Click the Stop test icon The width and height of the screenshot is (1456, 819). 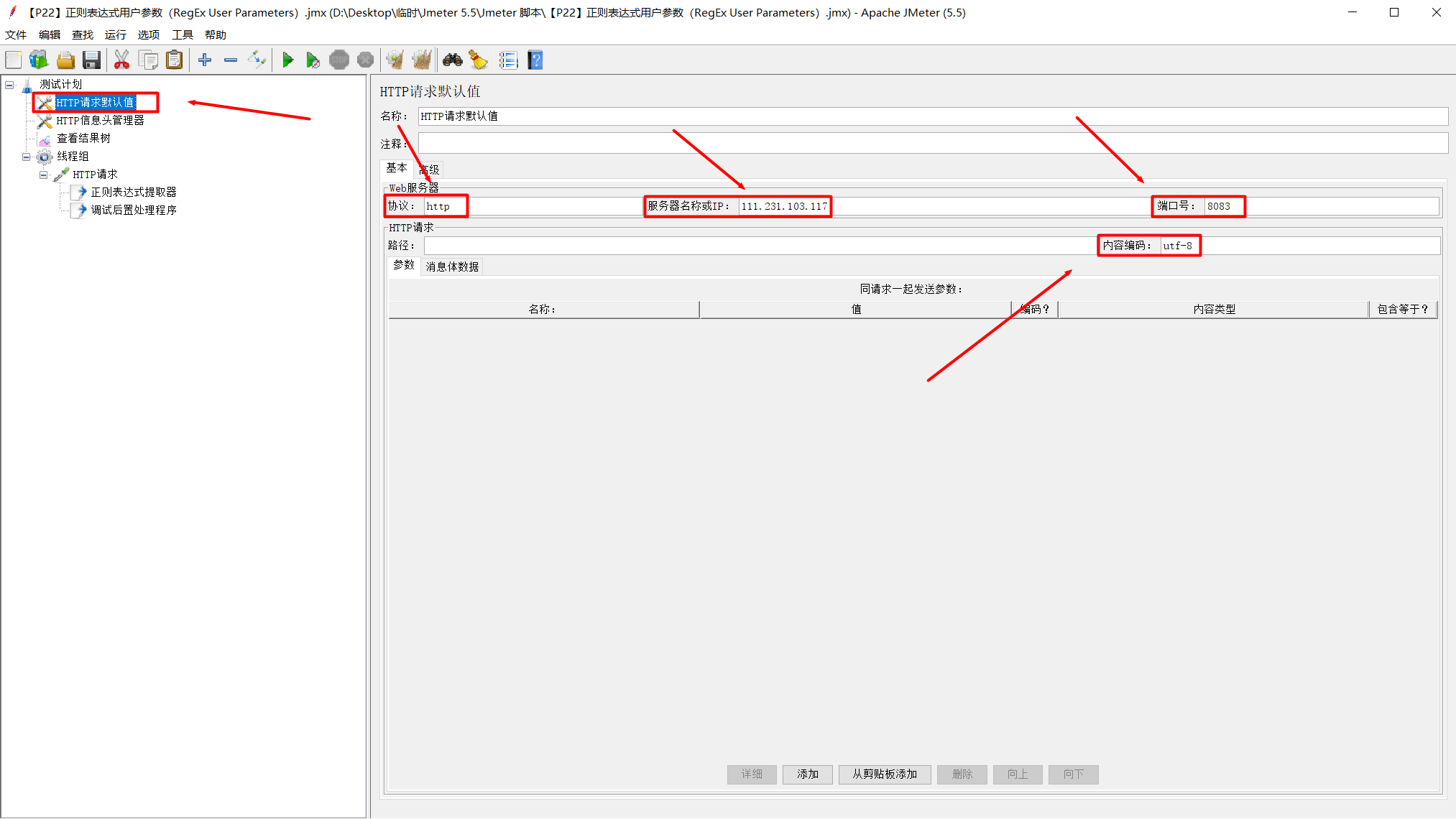(339, 60)
